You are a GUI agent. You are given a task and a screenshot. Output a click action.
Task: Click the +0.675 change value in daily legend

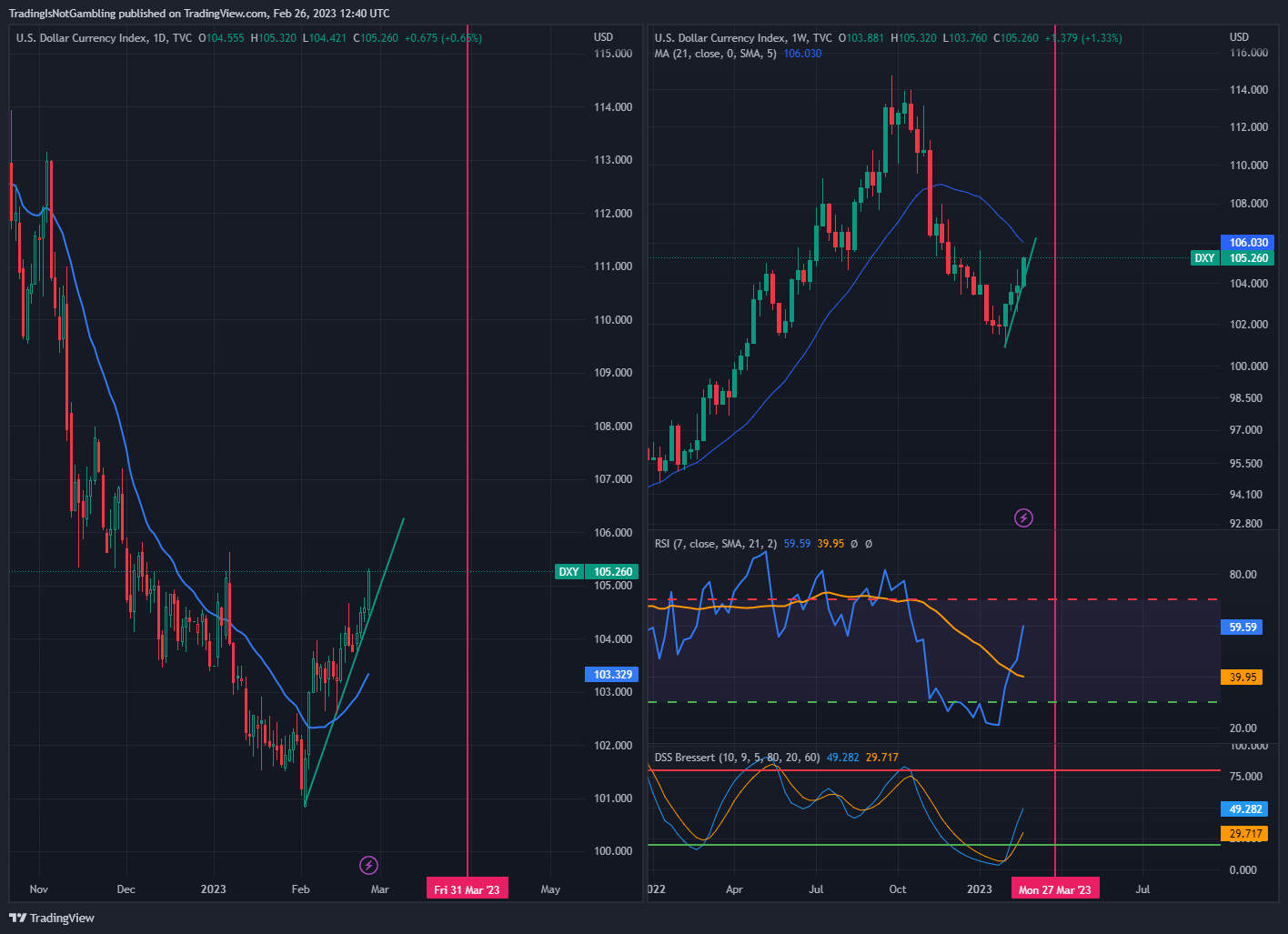(421, 38)
